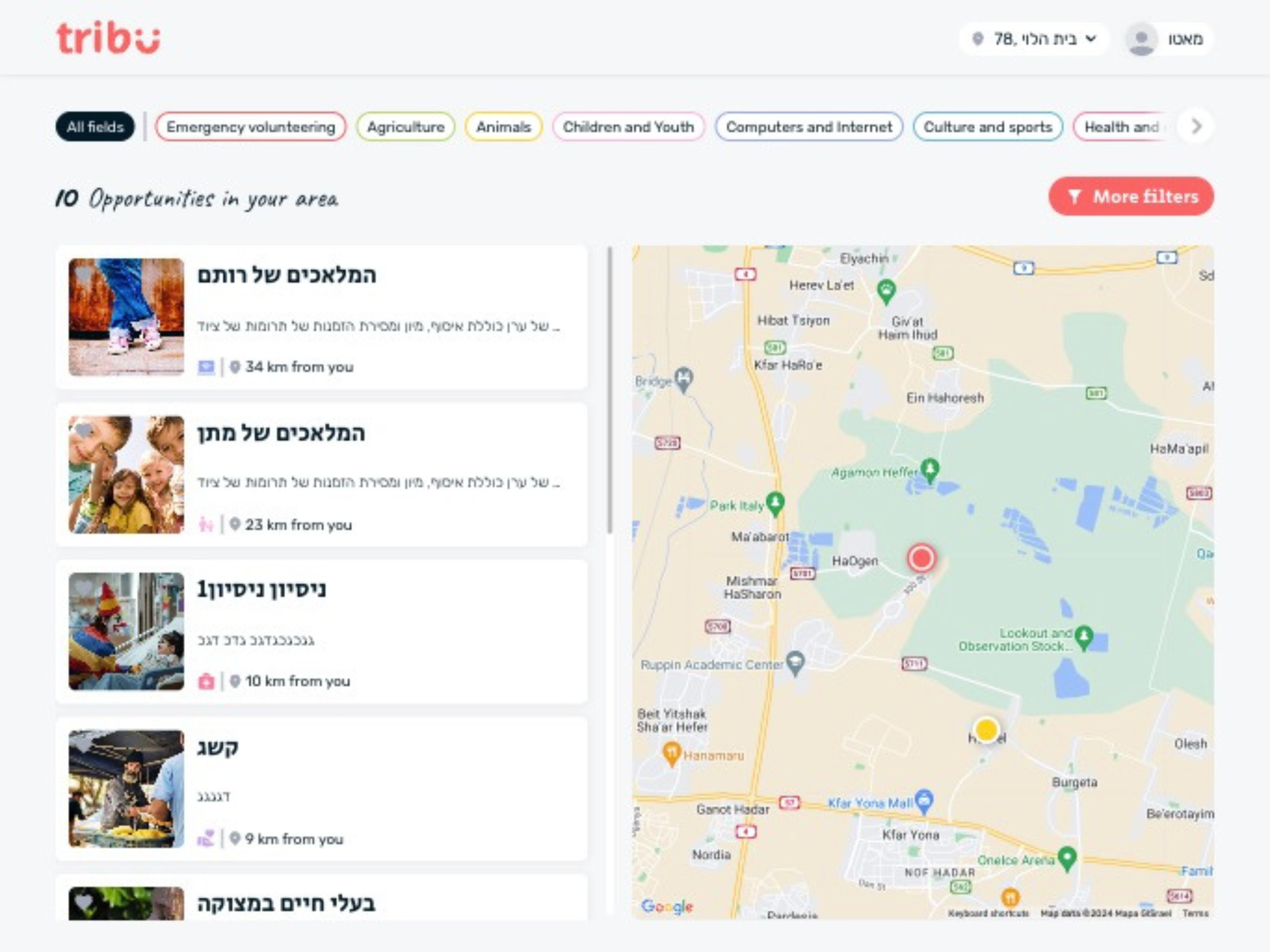
Task: Favorite the המלאכים של רותם card with the heart
Action: 84,274
